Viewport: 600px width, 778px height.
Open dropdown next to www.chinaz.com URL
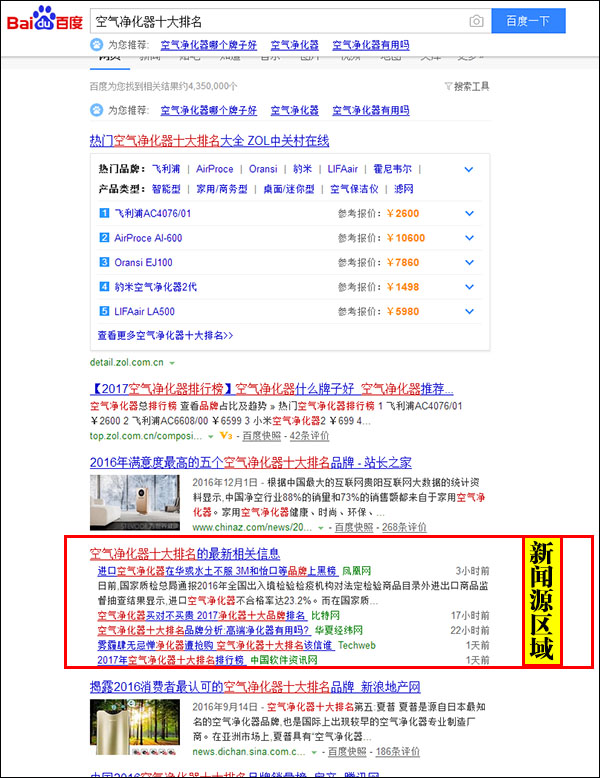[x=321, y=528]
